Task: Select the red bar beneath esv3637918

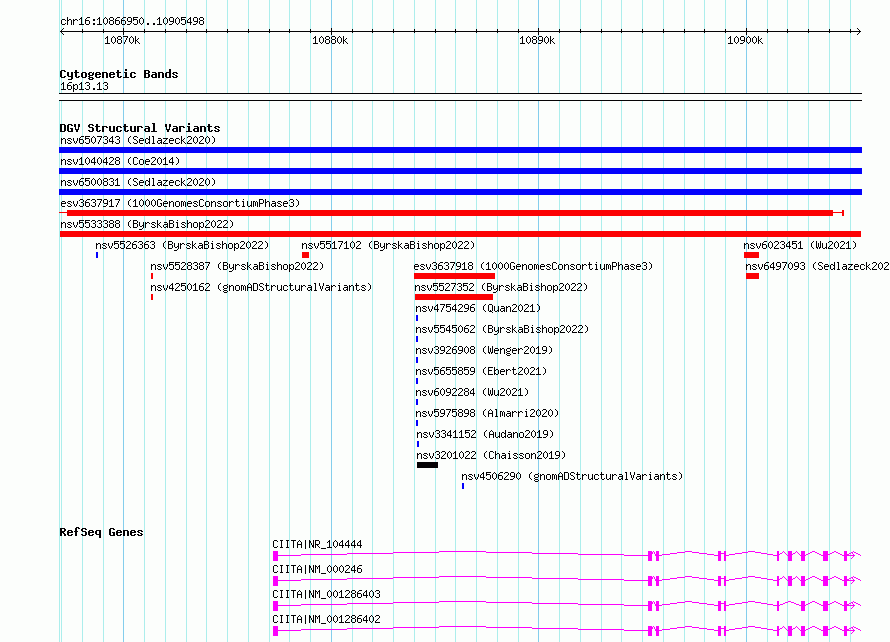Action: point(454,276)
